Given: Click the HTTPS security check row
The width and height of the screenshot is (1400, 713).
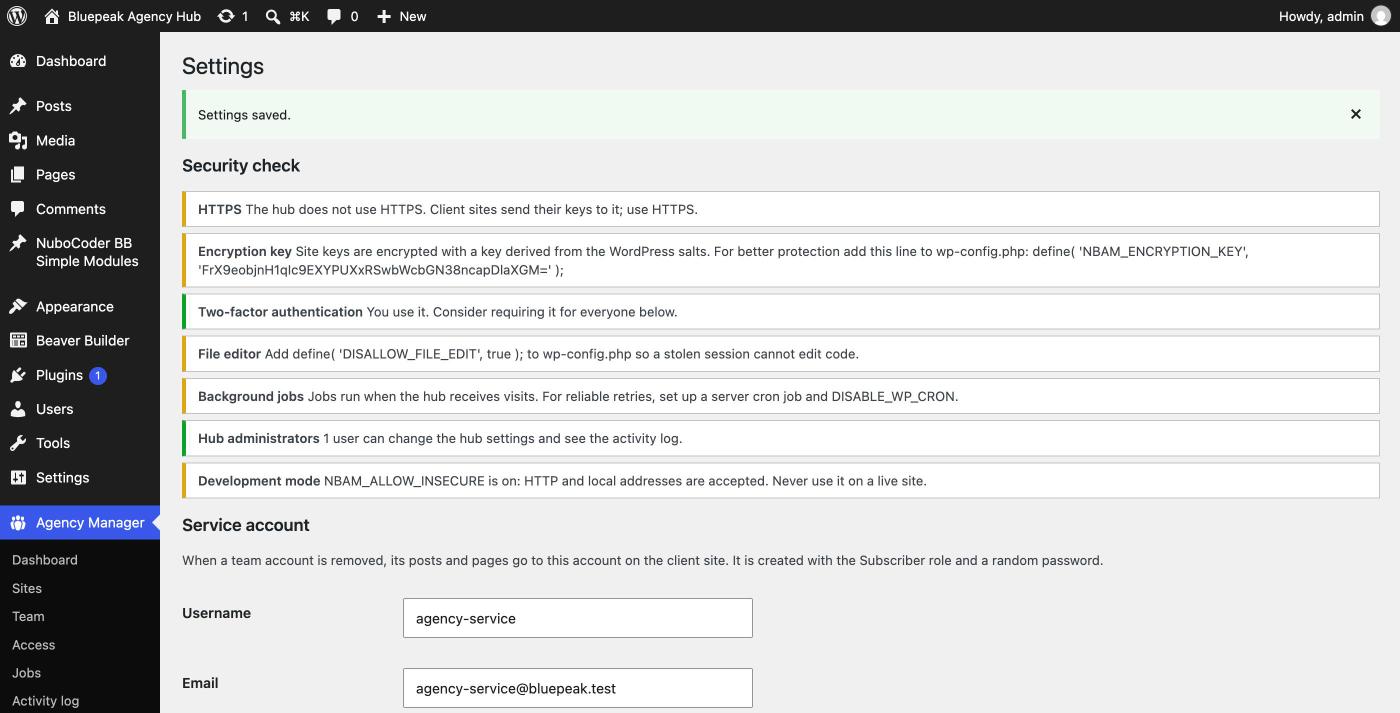Looking at the screenshot, I should click(780, 209).
